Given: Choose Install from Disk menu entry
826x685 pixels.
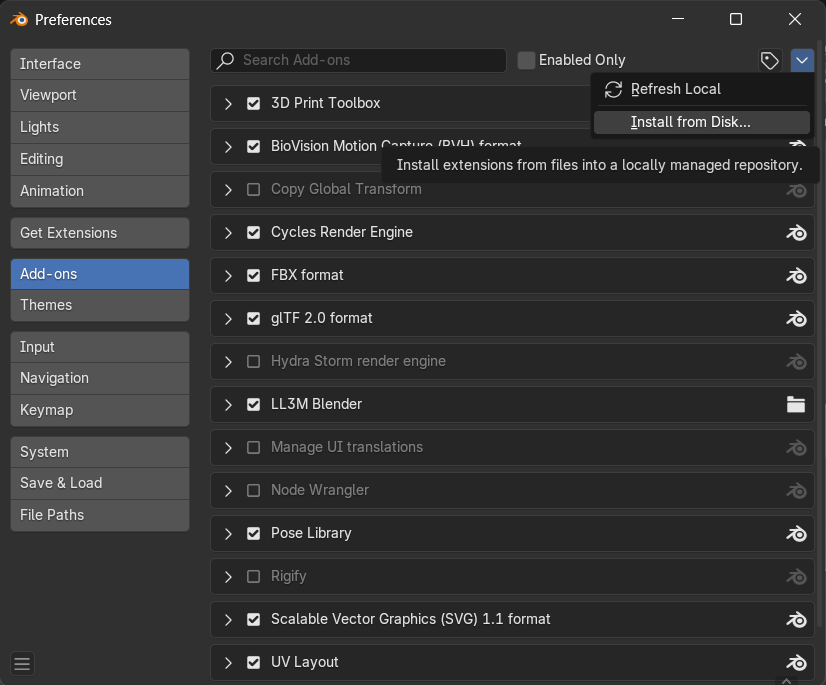Looking at the screenshot, I should pyautogui.click(x=690, y=122).
